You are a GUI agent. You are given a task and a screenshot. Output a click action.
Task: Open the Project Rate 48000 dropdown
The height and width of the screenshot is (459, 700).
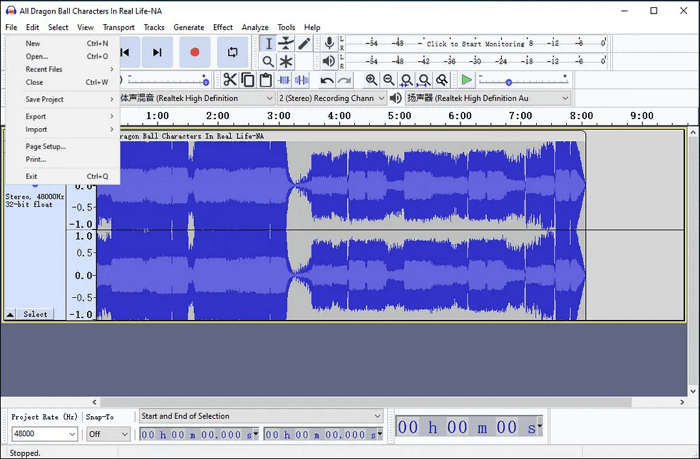point(45,434)
